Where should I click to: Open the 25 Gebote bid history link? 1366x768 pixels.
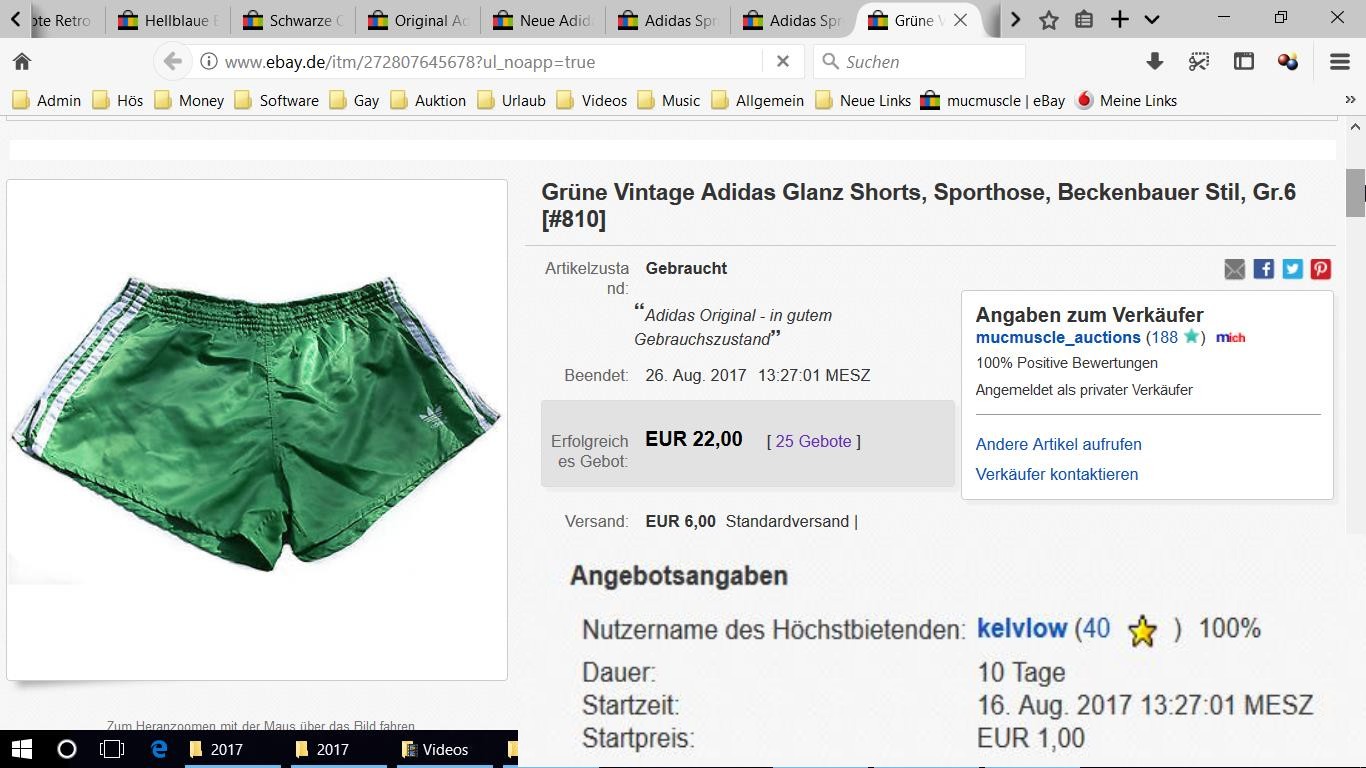813,441
